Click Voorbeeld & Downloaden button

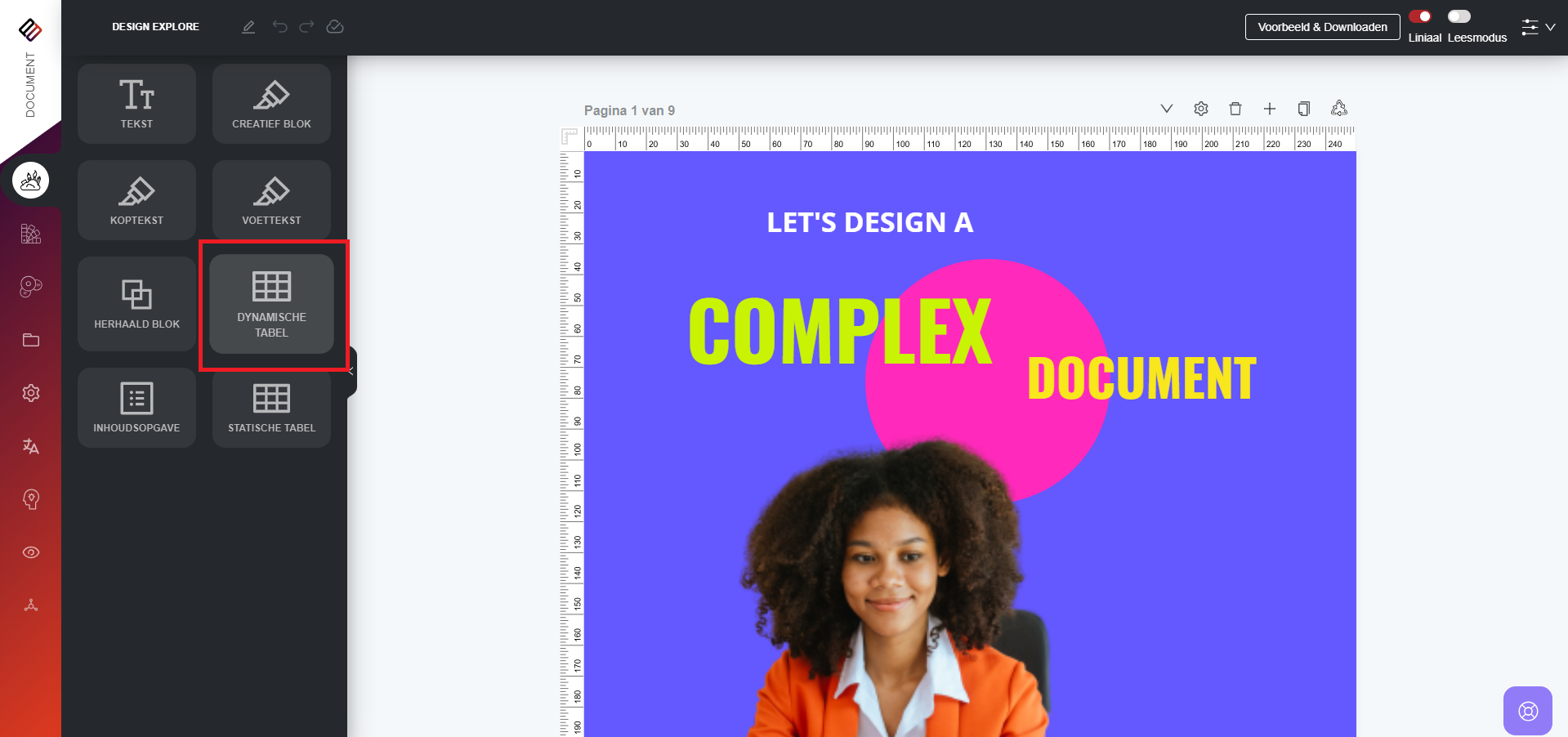coord(1322,27)
